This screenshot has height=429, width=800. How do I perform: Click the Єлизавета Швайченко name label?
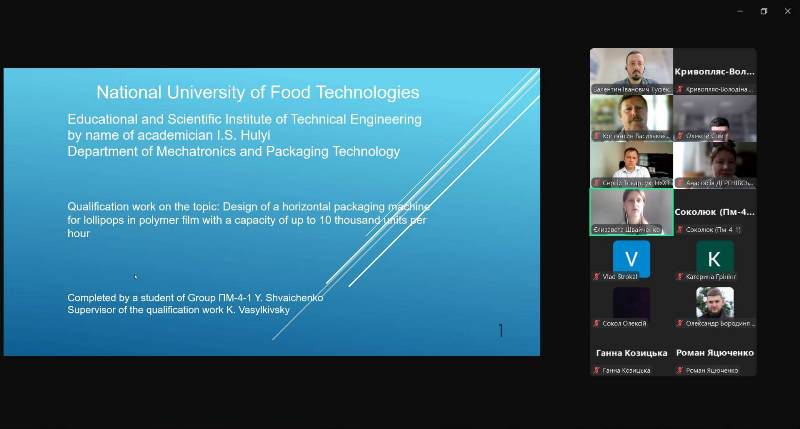coord(627,230)
